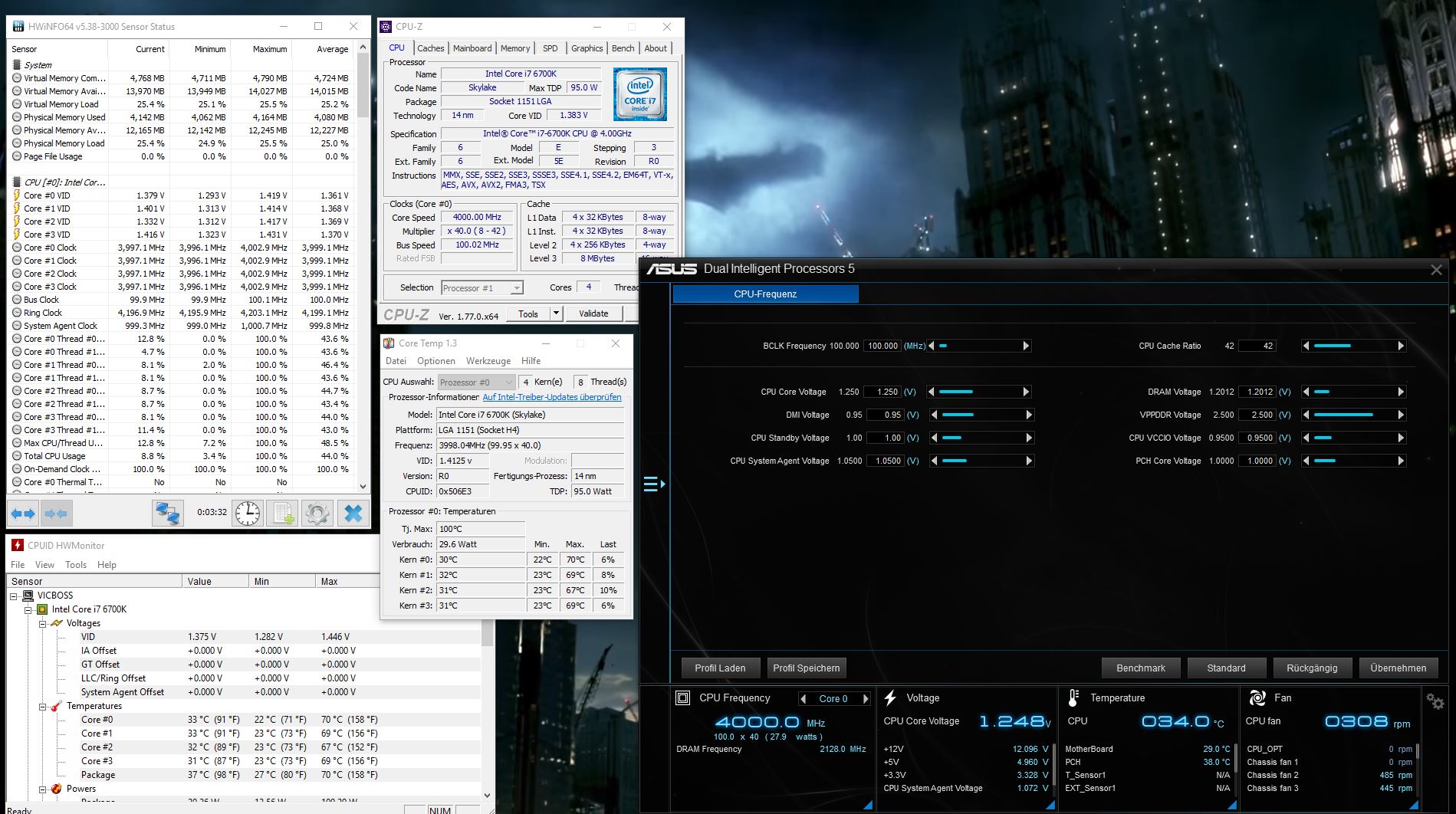The width and height of the screenshot is (1456, 814).
Task: Start logging with the log file icon
Action: point(284,513)
